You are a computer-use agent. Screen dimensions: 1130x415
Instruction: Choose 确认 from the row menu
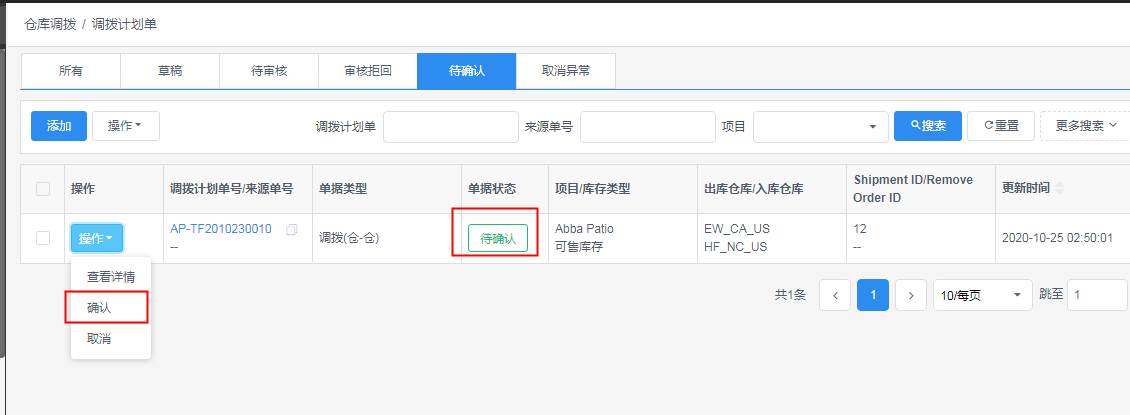coord(111,308)
